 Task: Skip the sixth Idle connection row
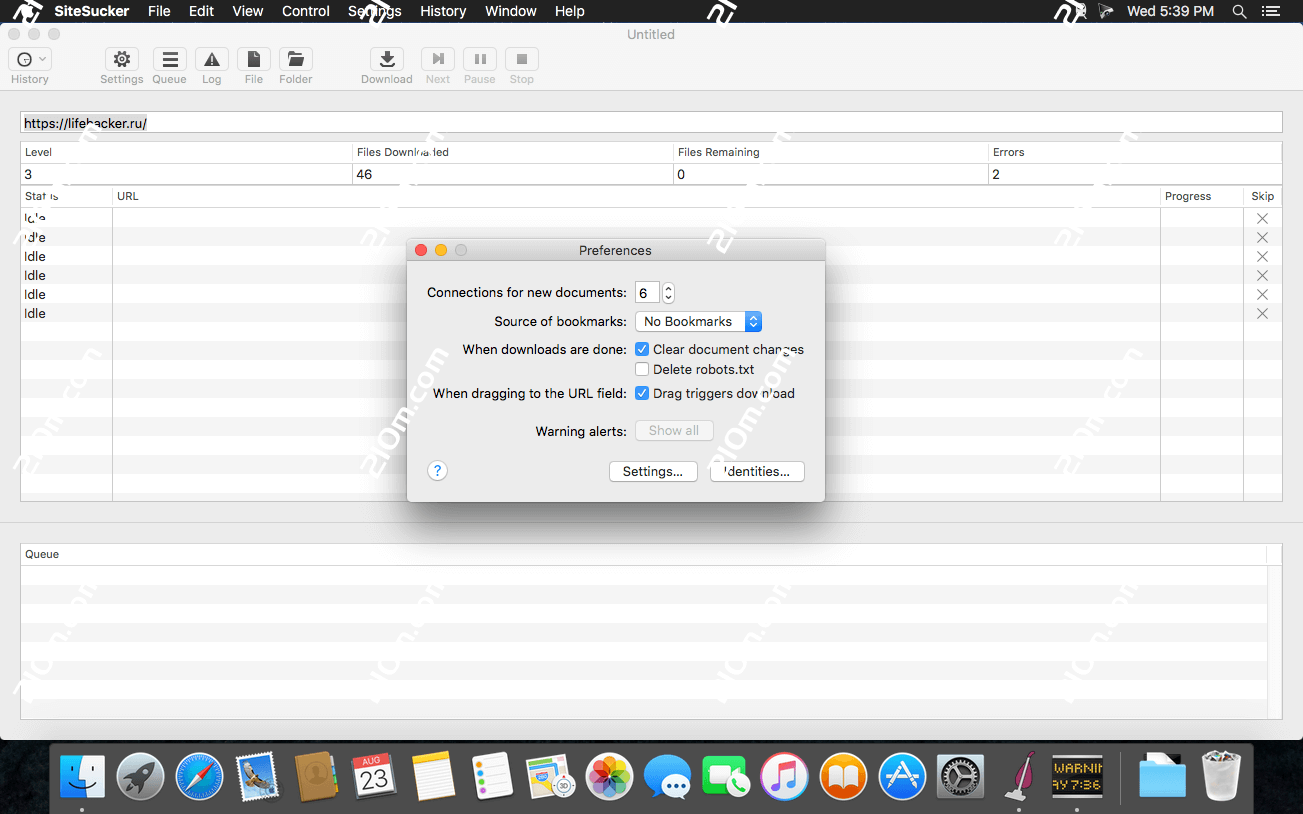(1262, 313)
